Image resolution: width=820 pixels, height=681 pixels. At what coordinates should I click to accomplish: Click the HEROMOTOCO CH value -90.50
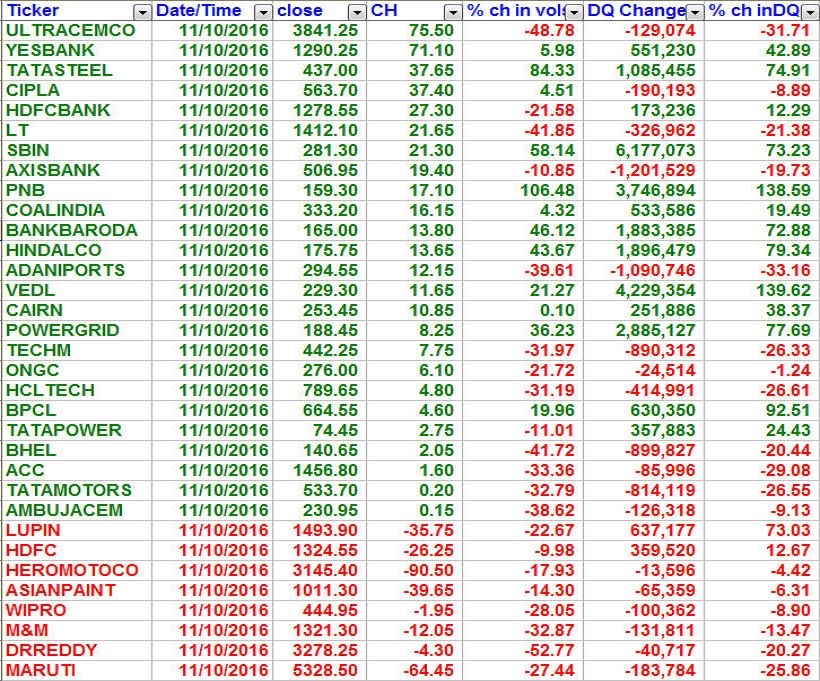click(429, 570)
